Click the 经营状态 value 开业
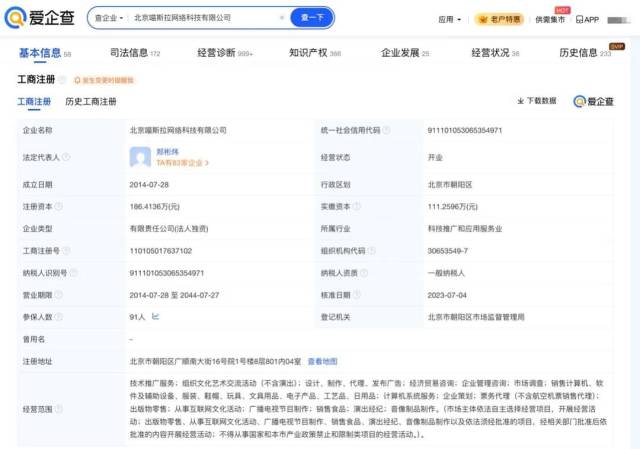640x449 pixels. (x=435, y=157)
